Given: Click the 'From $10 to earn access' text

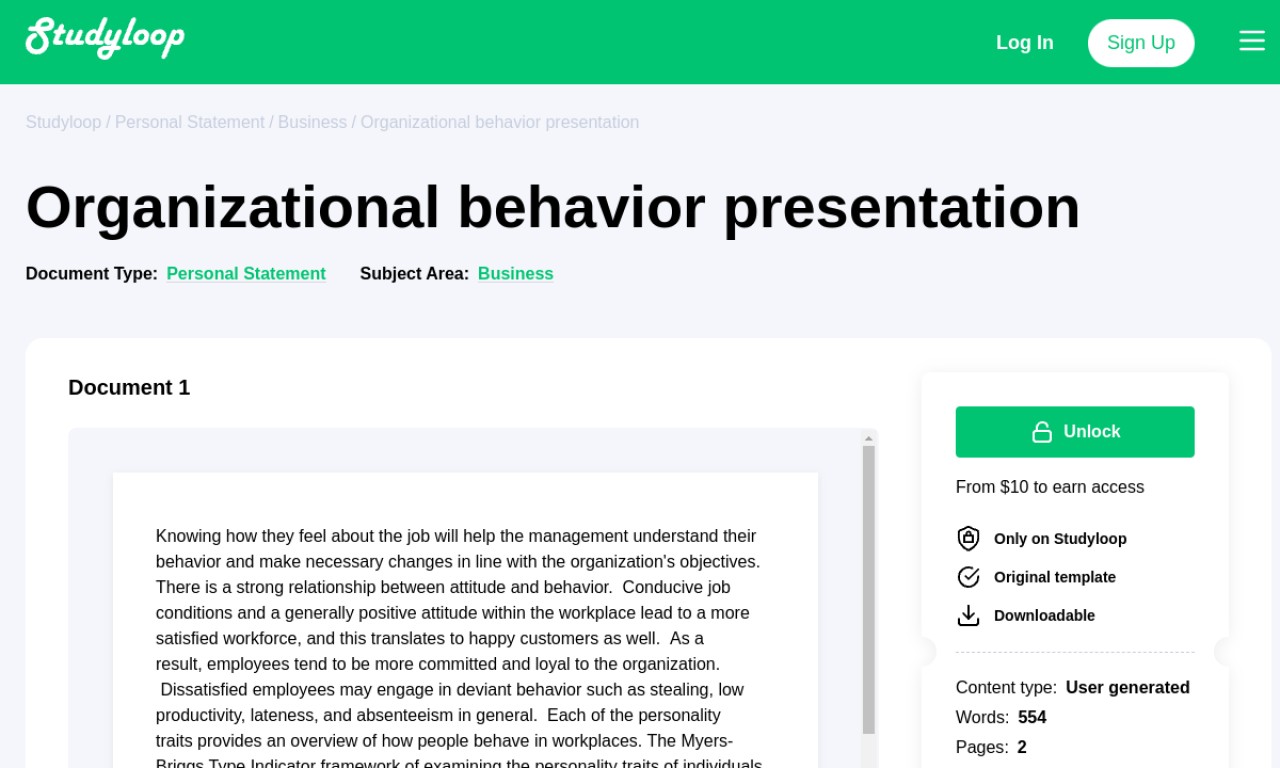Looking at the screenshot, I should point(1050,487).
